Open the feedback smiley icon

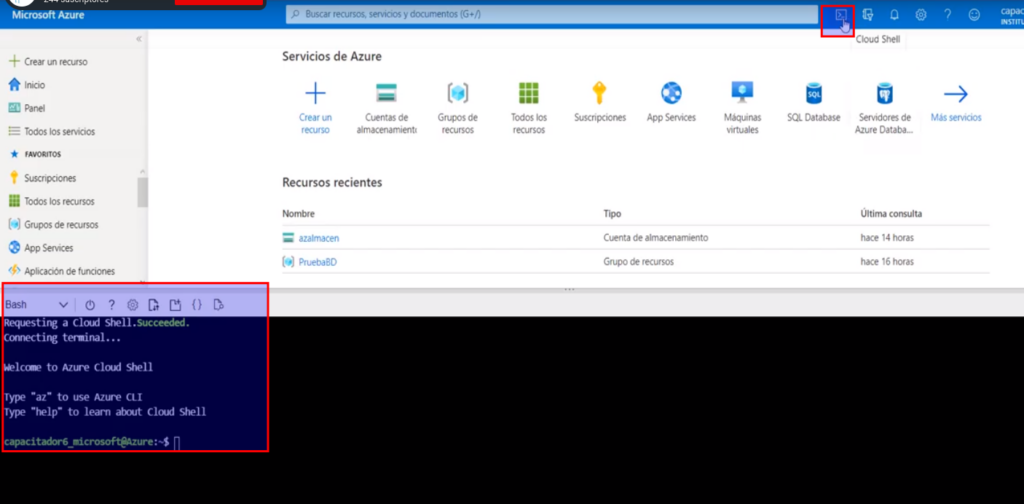(x=974, y=14)
